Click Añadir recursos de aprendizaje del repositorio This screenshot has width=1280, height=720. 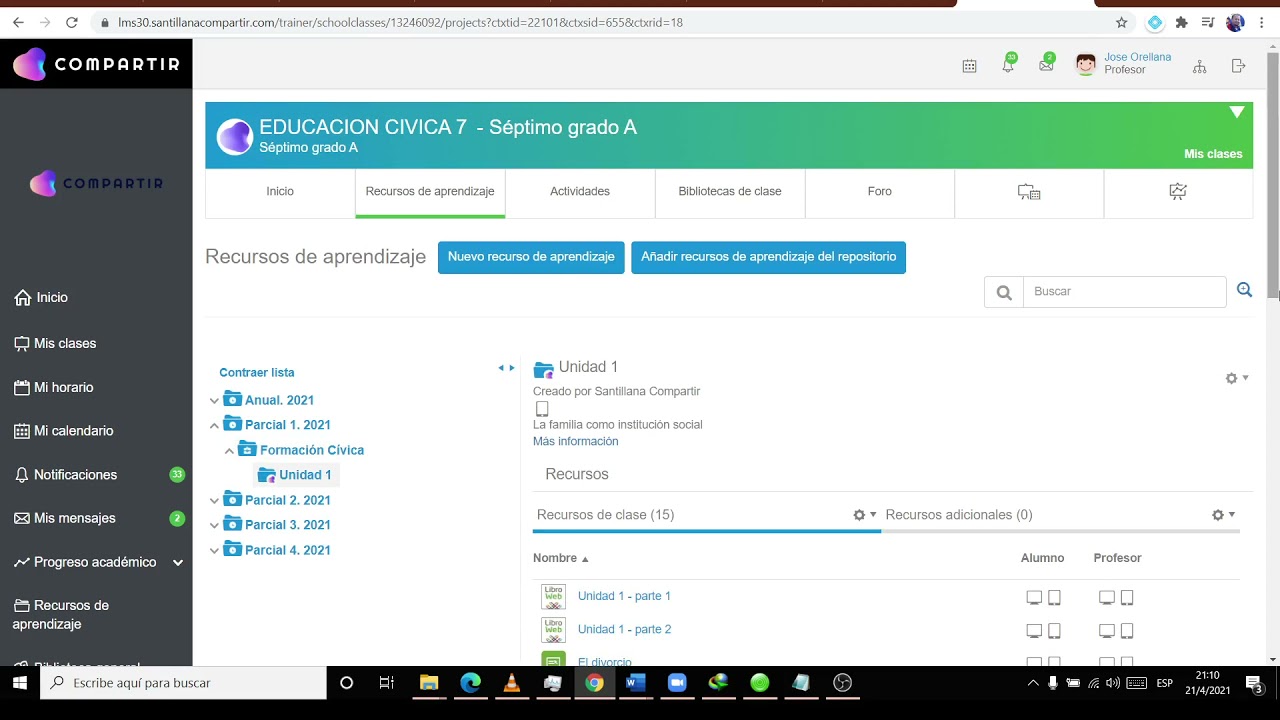pos(768,258)
